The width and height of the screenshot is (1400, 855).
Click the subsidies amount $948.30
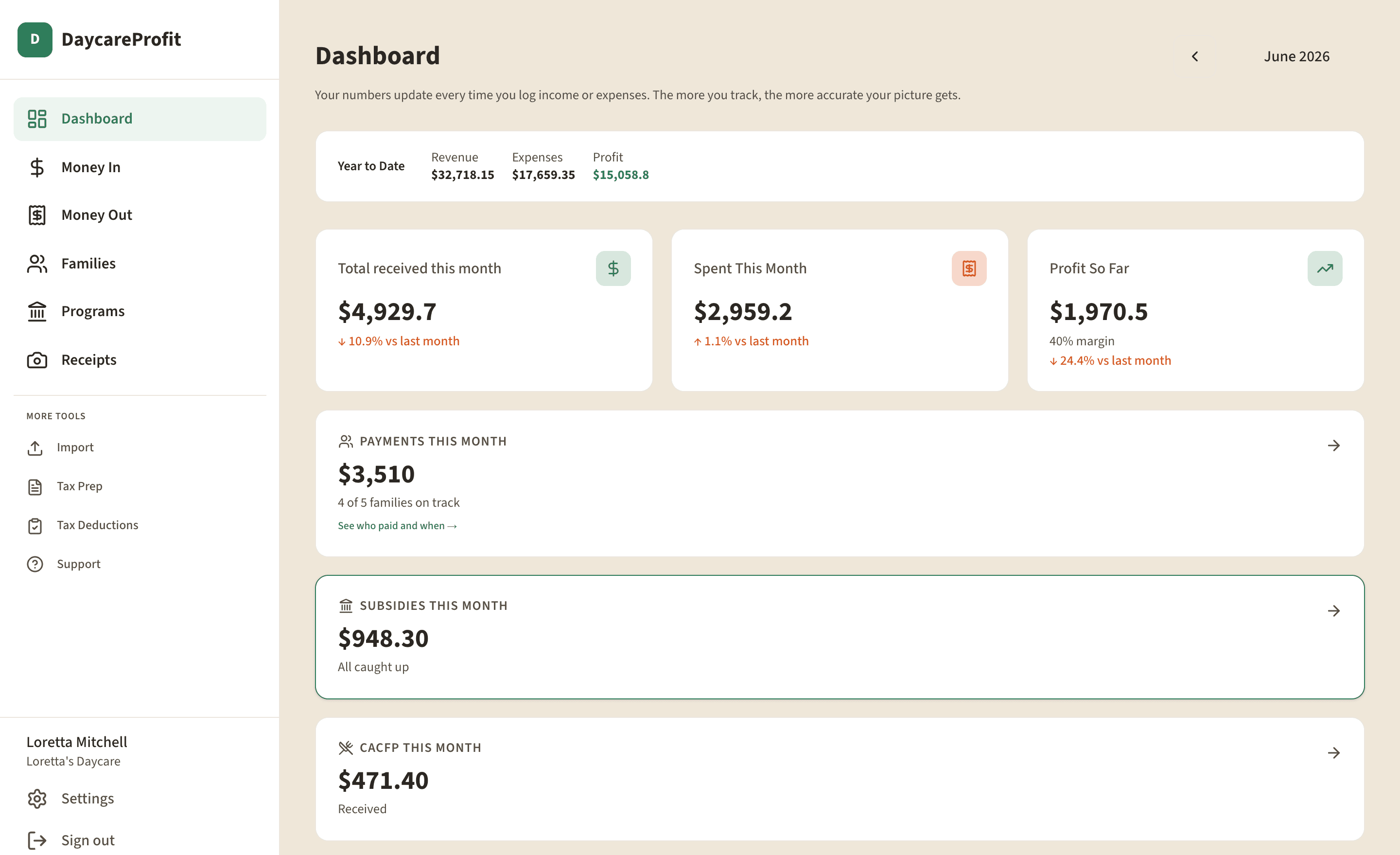coord(383,639)
